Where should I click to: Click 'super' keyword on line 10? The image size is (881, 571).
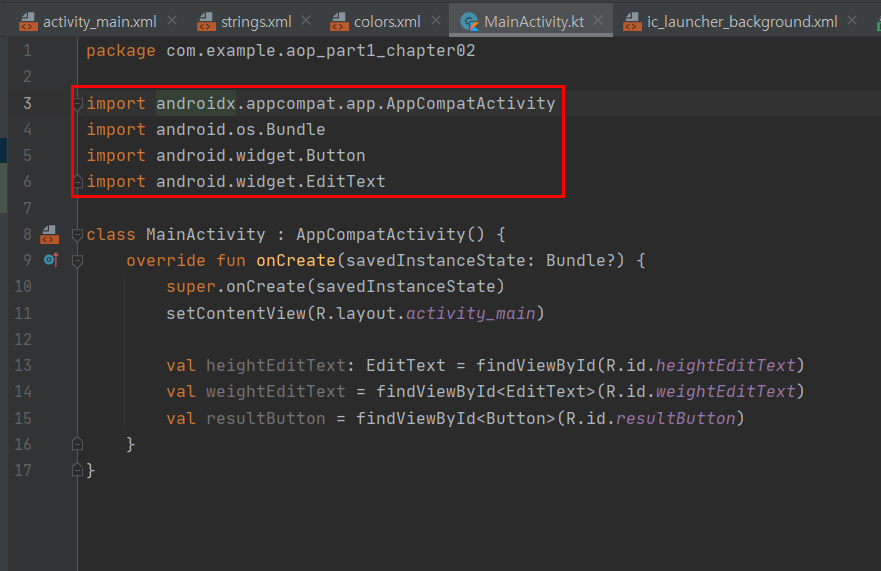[191, 287]
